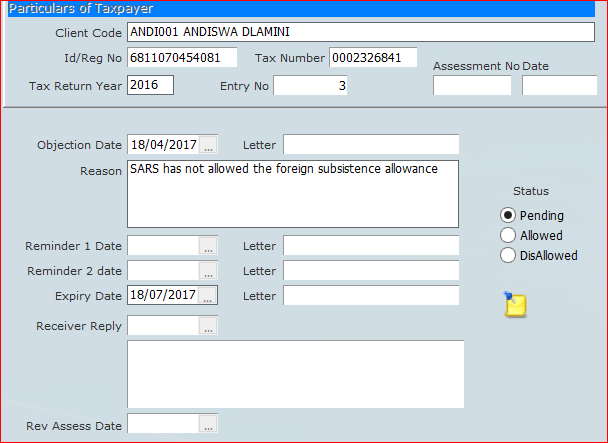
Task: Click the yellow sticky note icon
Action: point(515,305)
